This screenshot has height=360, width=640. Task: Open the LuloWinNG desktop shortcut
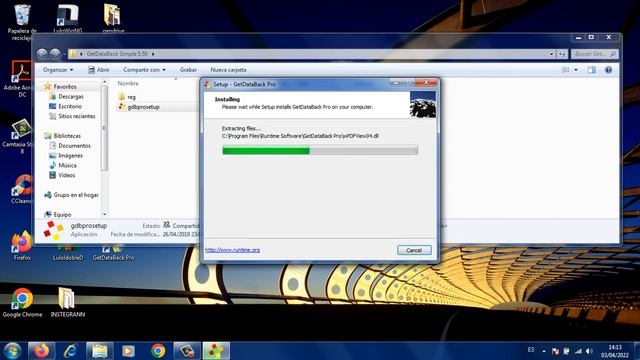pyautogui.click(x=68, y=18)
